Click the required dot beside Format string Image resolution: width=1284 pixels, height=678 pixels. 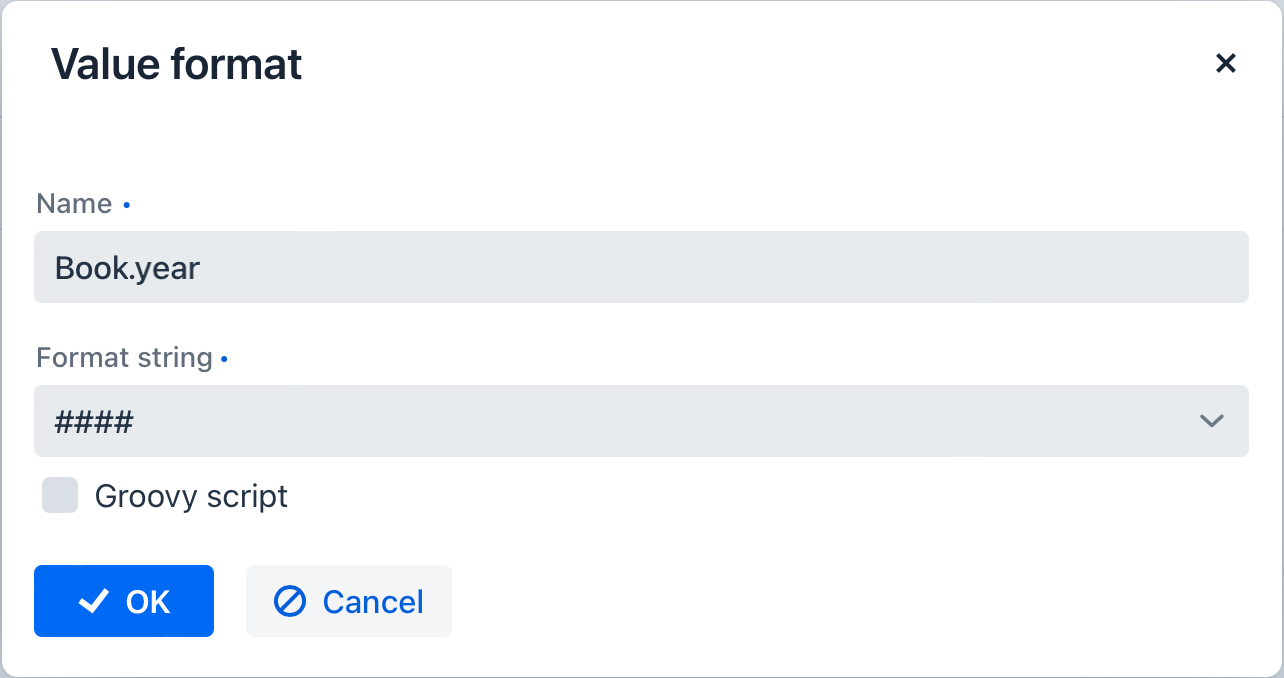tap(224, 358)
